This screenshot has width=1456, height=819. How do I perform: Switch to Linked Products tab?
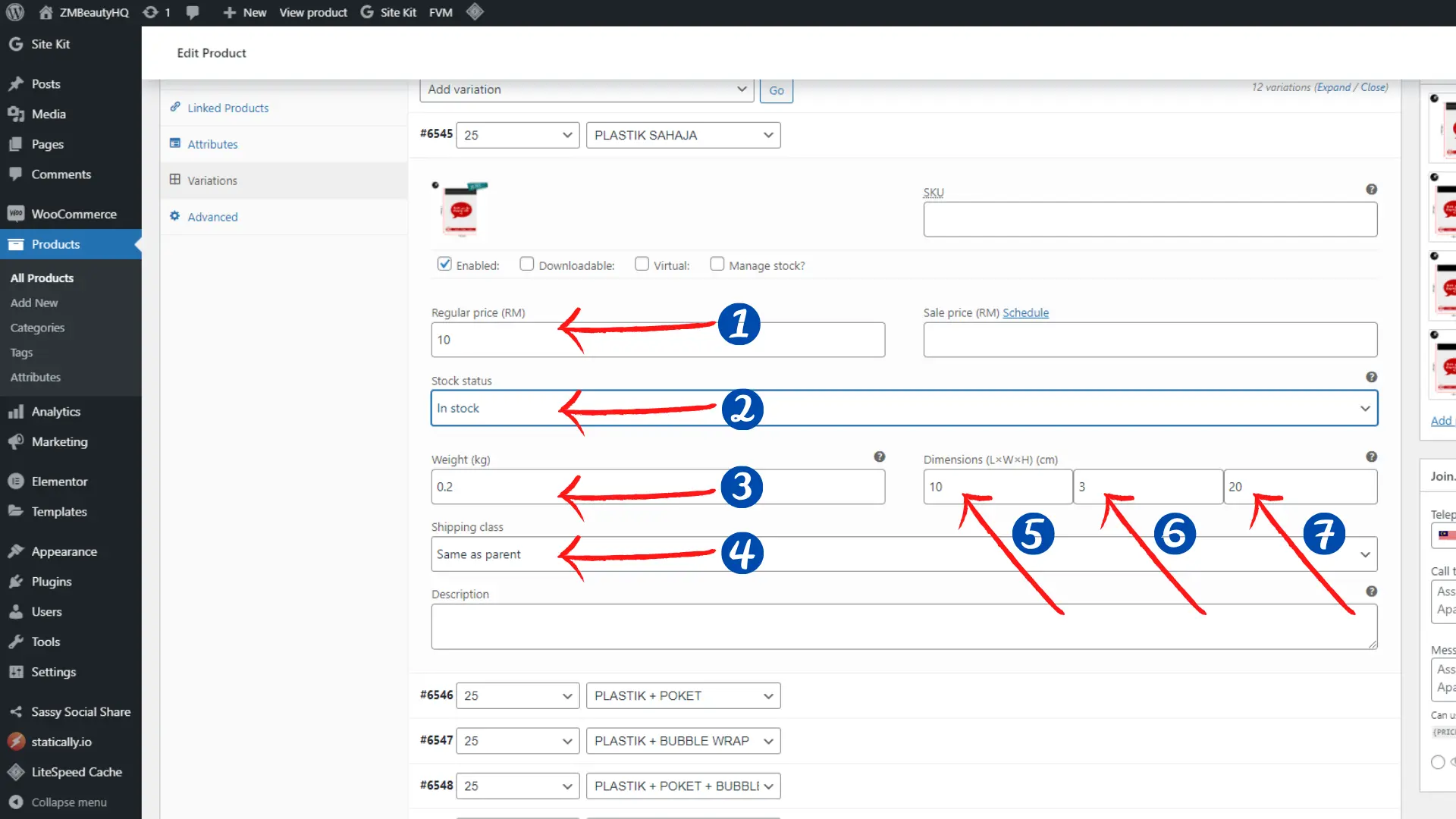(x=284, y=108)
